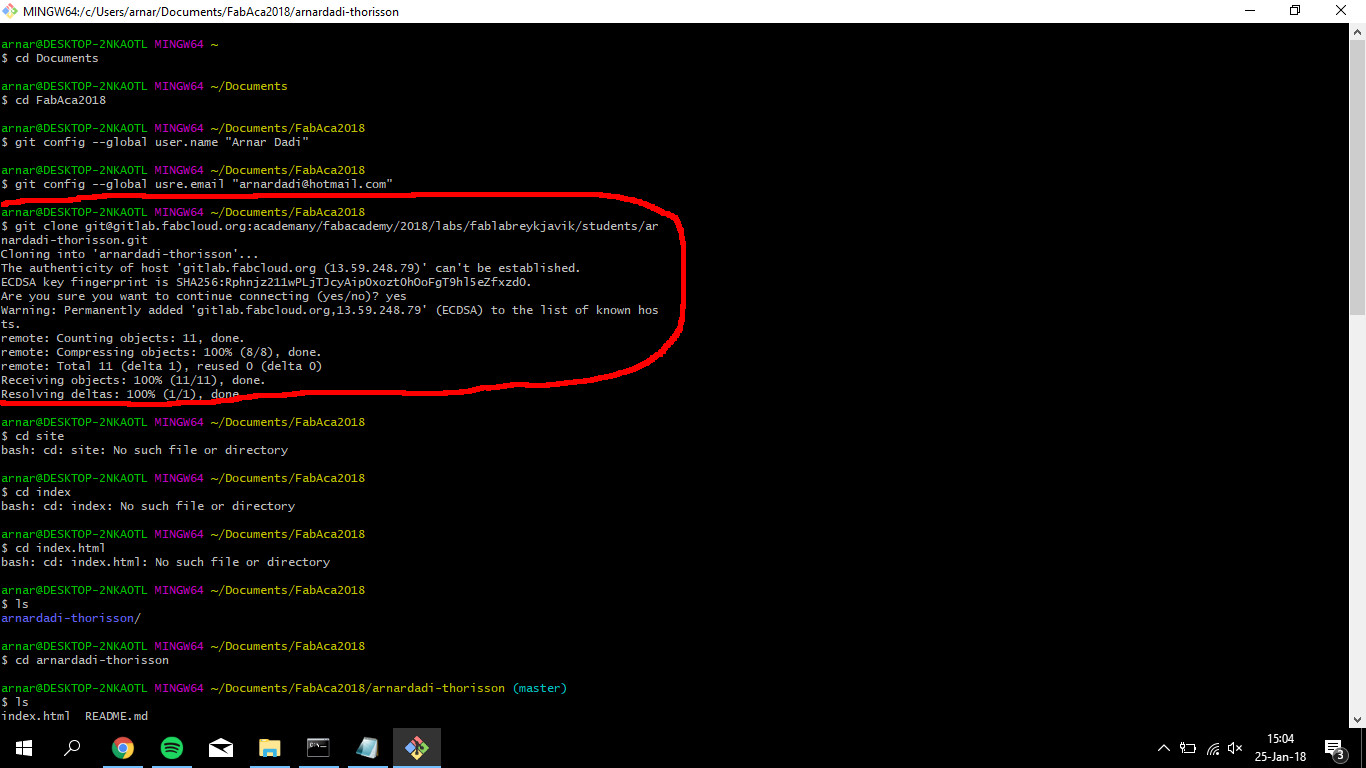Open Google Chrome from the taskbar

click(123, 748)
